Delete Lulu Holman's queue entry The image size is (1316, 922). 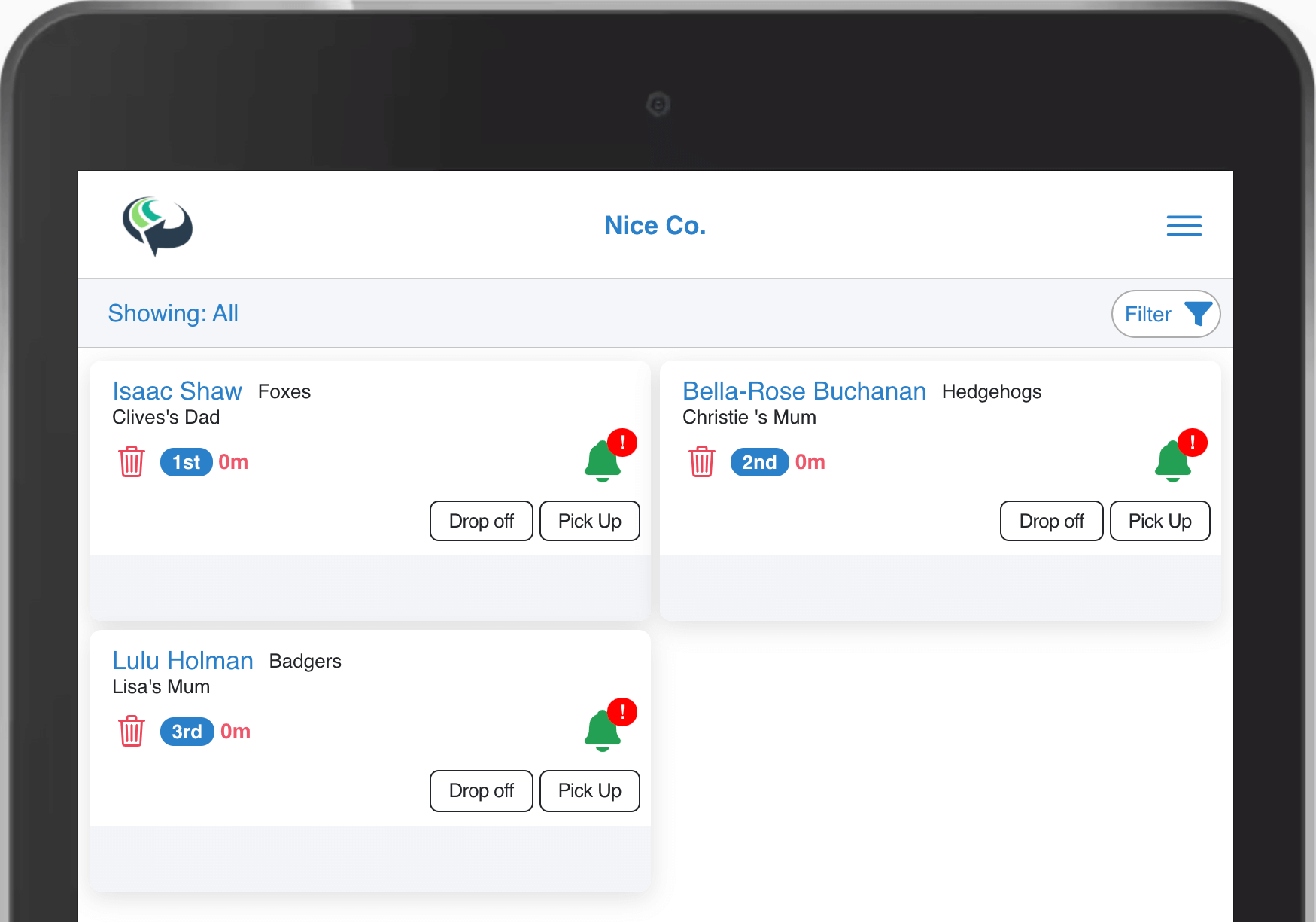click(132, 731)
